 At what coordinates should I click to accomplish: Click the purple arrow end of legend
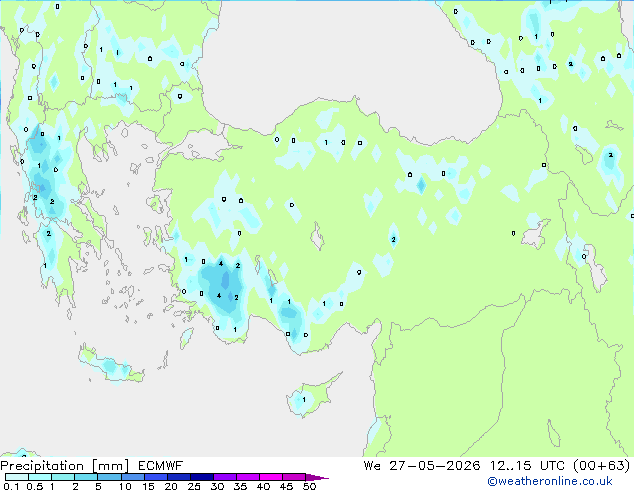point(317,477)
